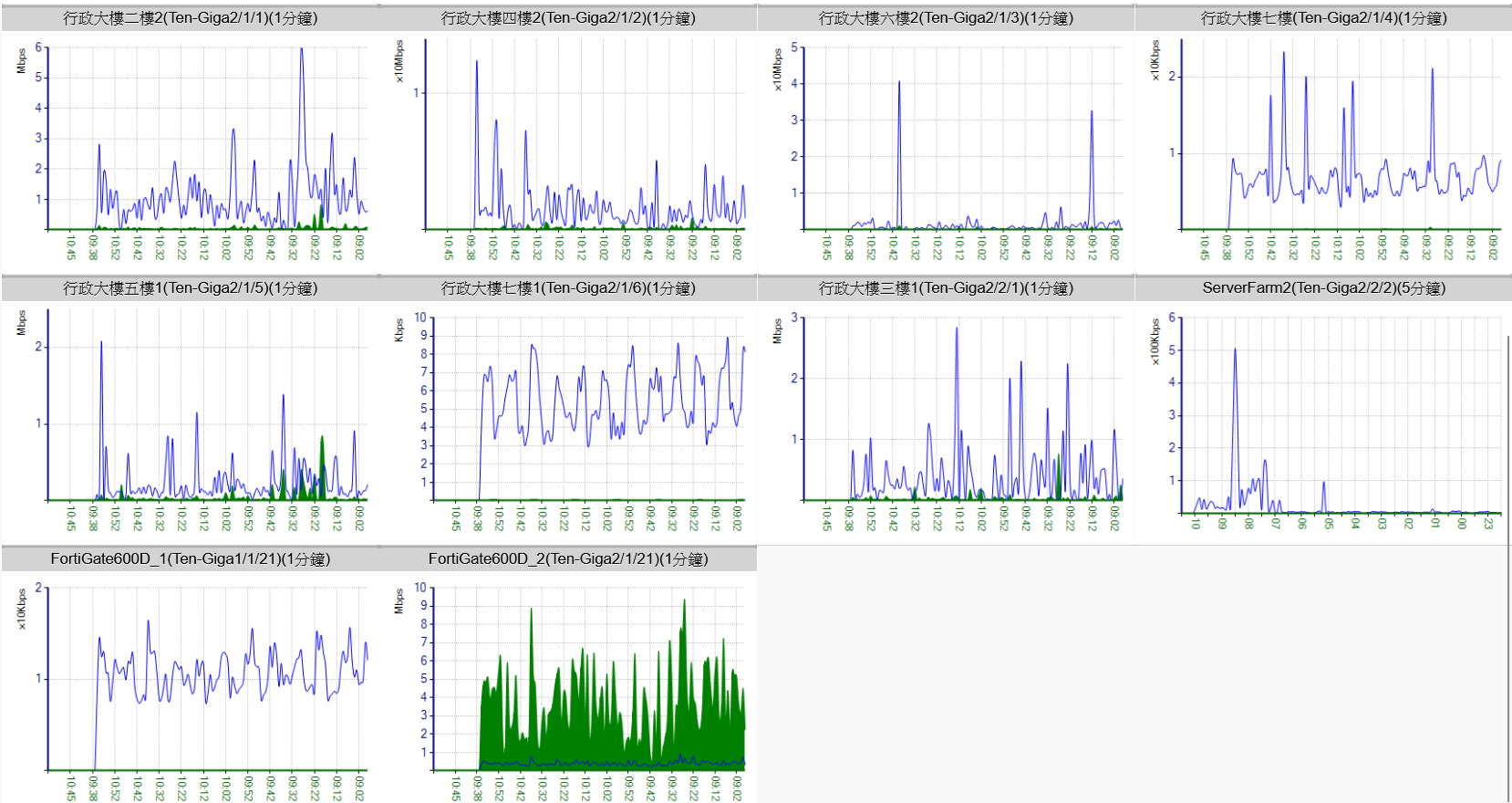Screen dimensions: 1512x803
Task: Select the 行政大樓六樓2(Ten-Giga2/1/3) panel header
Action: 946,18
